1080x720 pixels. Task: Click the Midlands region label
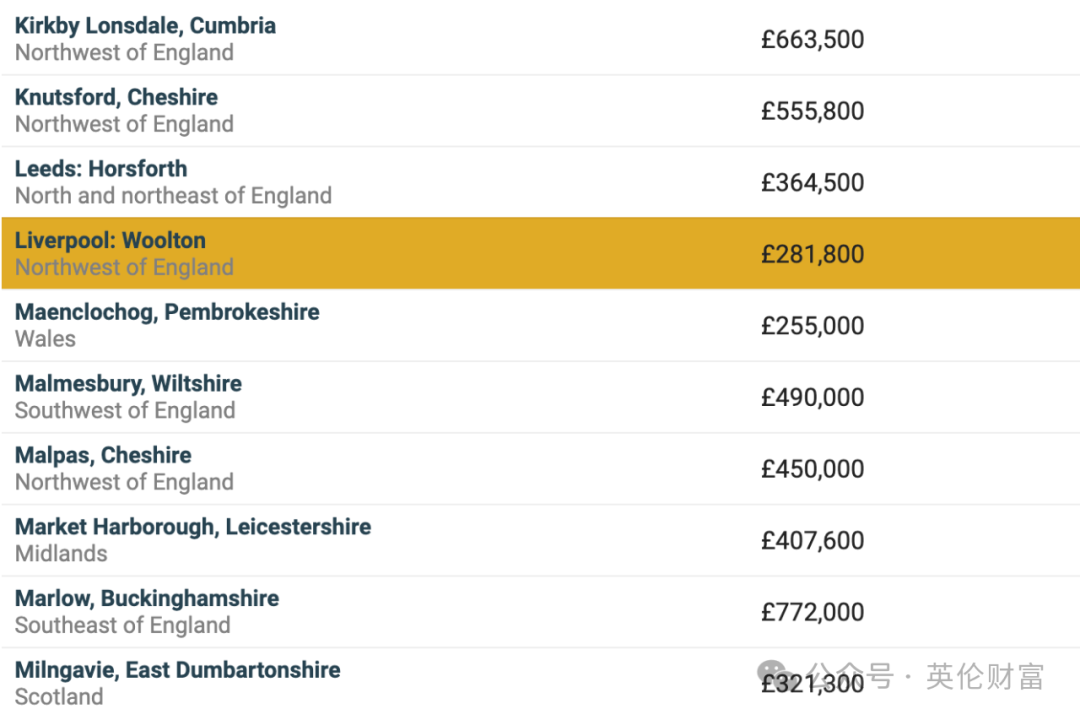coord(61,554)
